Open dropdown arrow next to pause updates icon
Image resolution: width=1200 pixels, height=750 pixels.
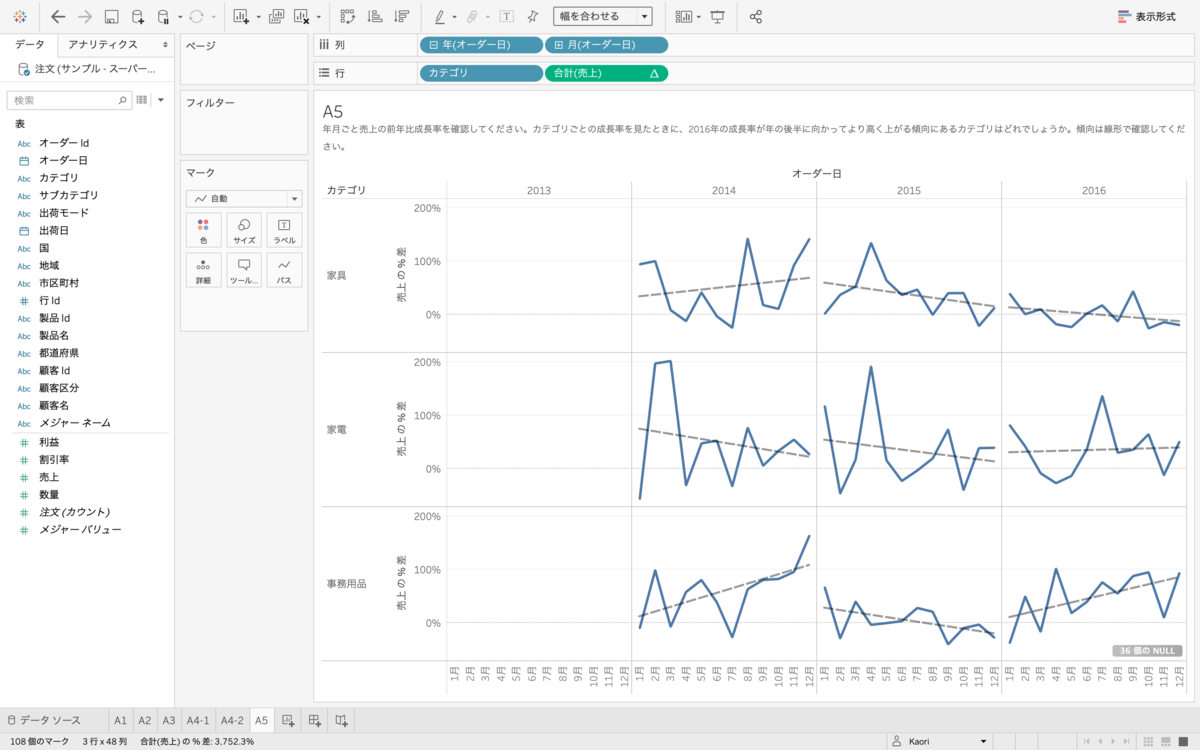click(x=179, y=16)
